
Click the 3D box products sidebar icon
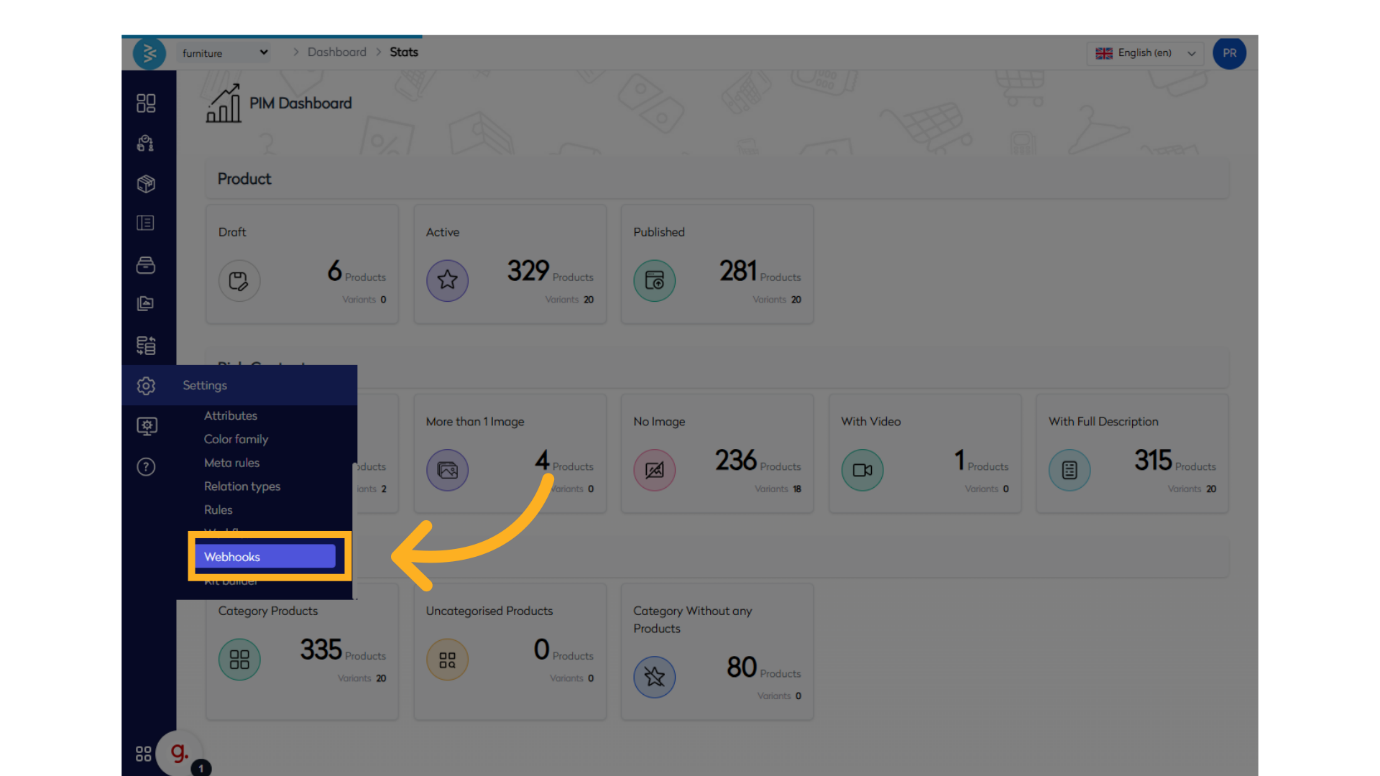(x=146, y=184)
